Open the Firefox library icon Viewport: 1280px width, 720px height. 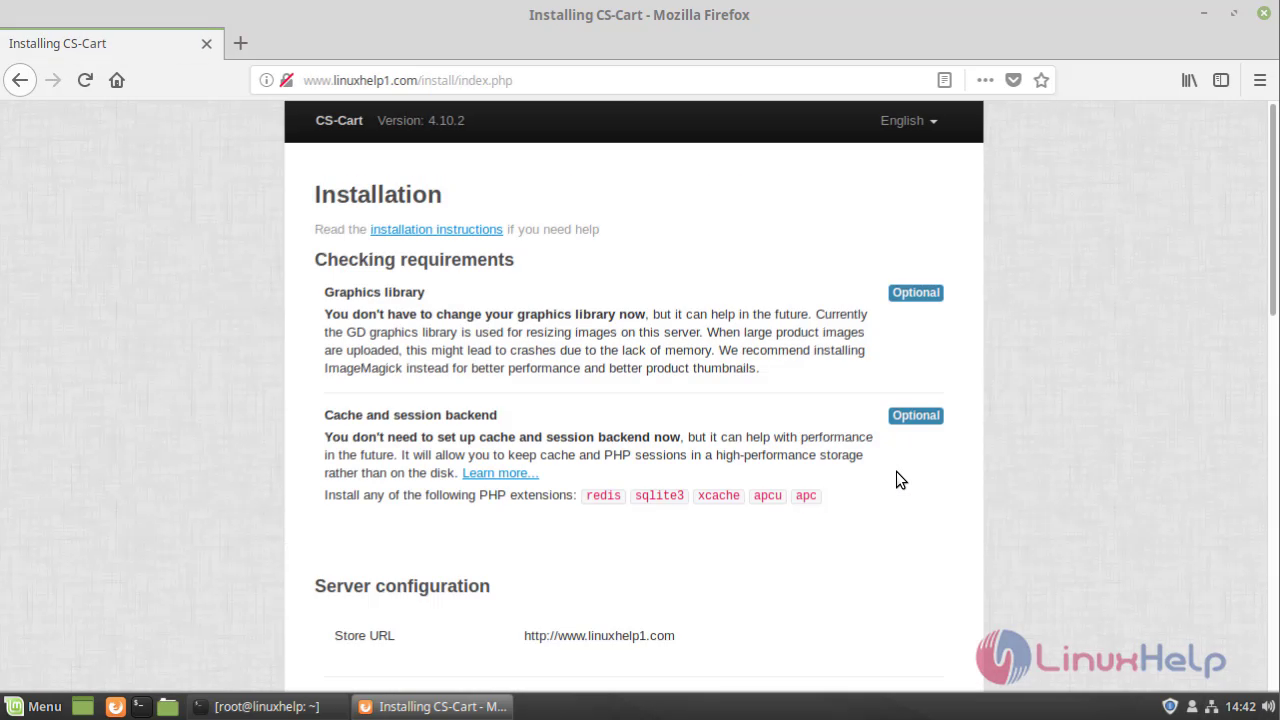(x=1189, y=80)
